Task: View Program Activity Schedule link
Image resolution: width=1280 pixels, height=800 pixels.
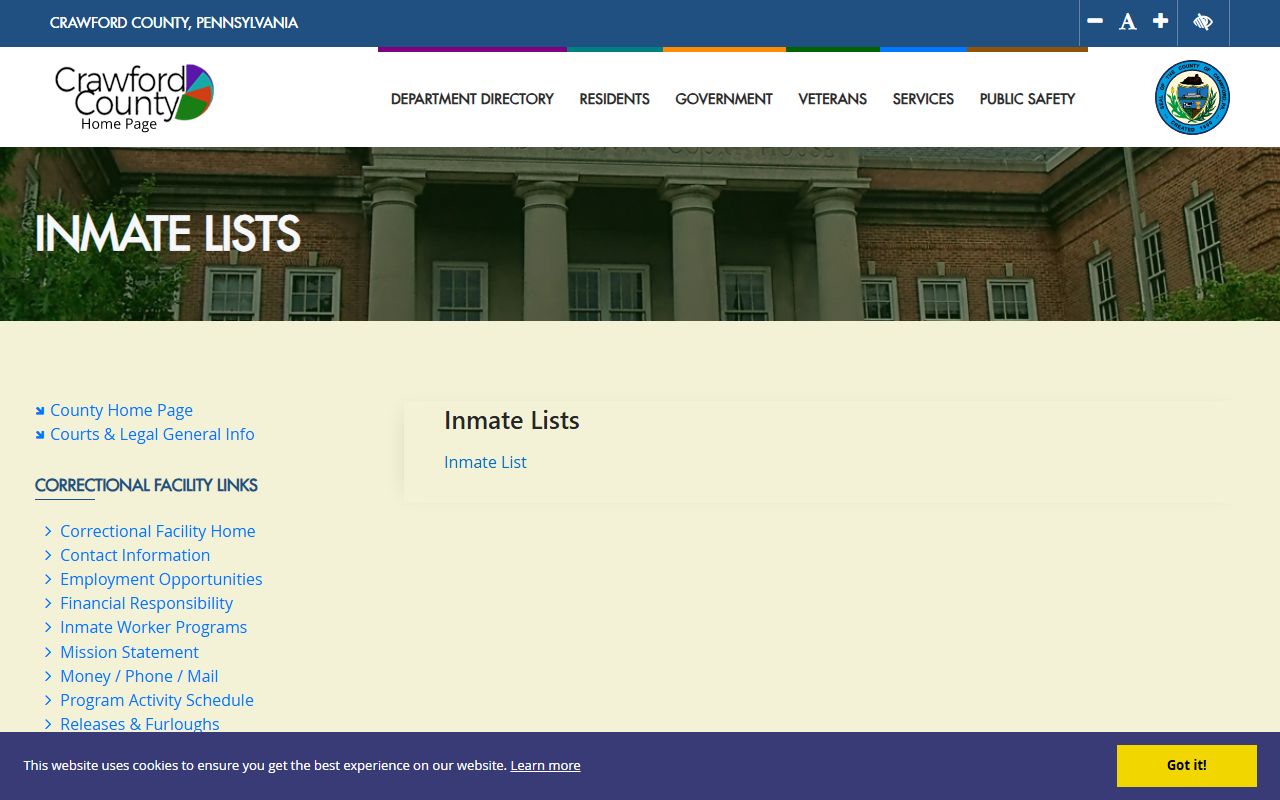Action: 157,700
